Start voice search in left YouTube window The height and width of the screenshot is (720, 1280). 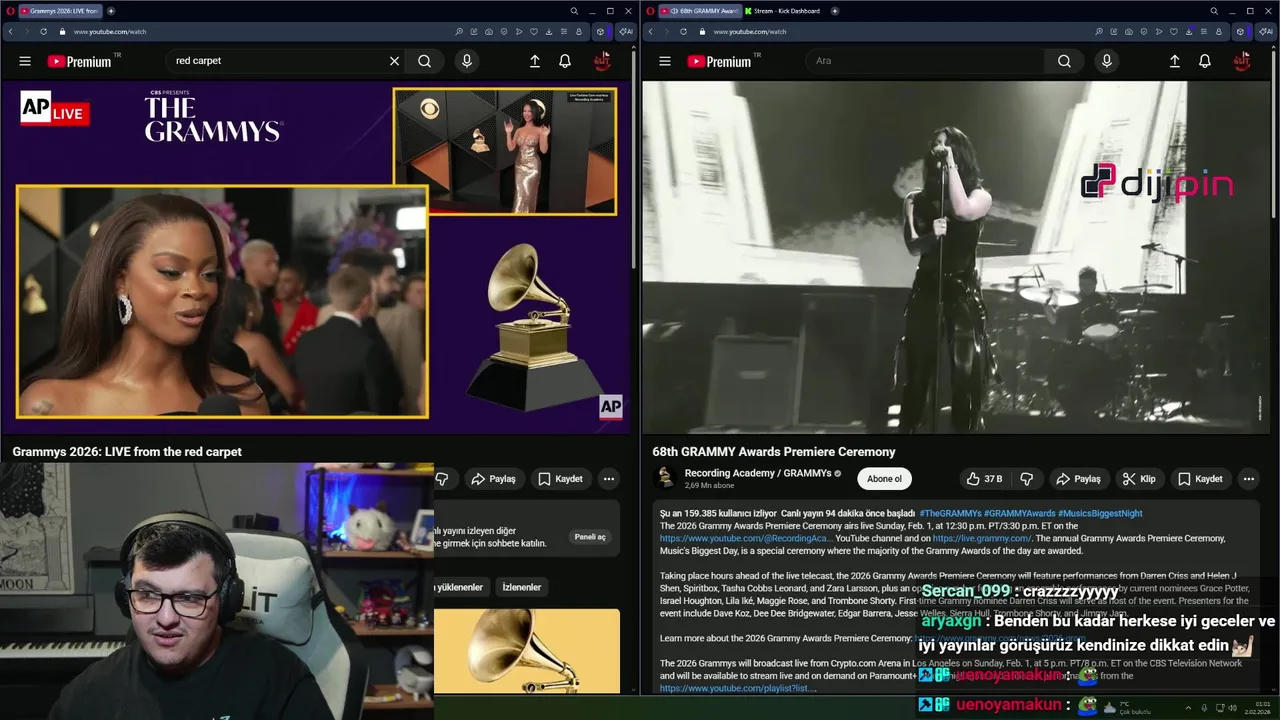click(466, 61)
